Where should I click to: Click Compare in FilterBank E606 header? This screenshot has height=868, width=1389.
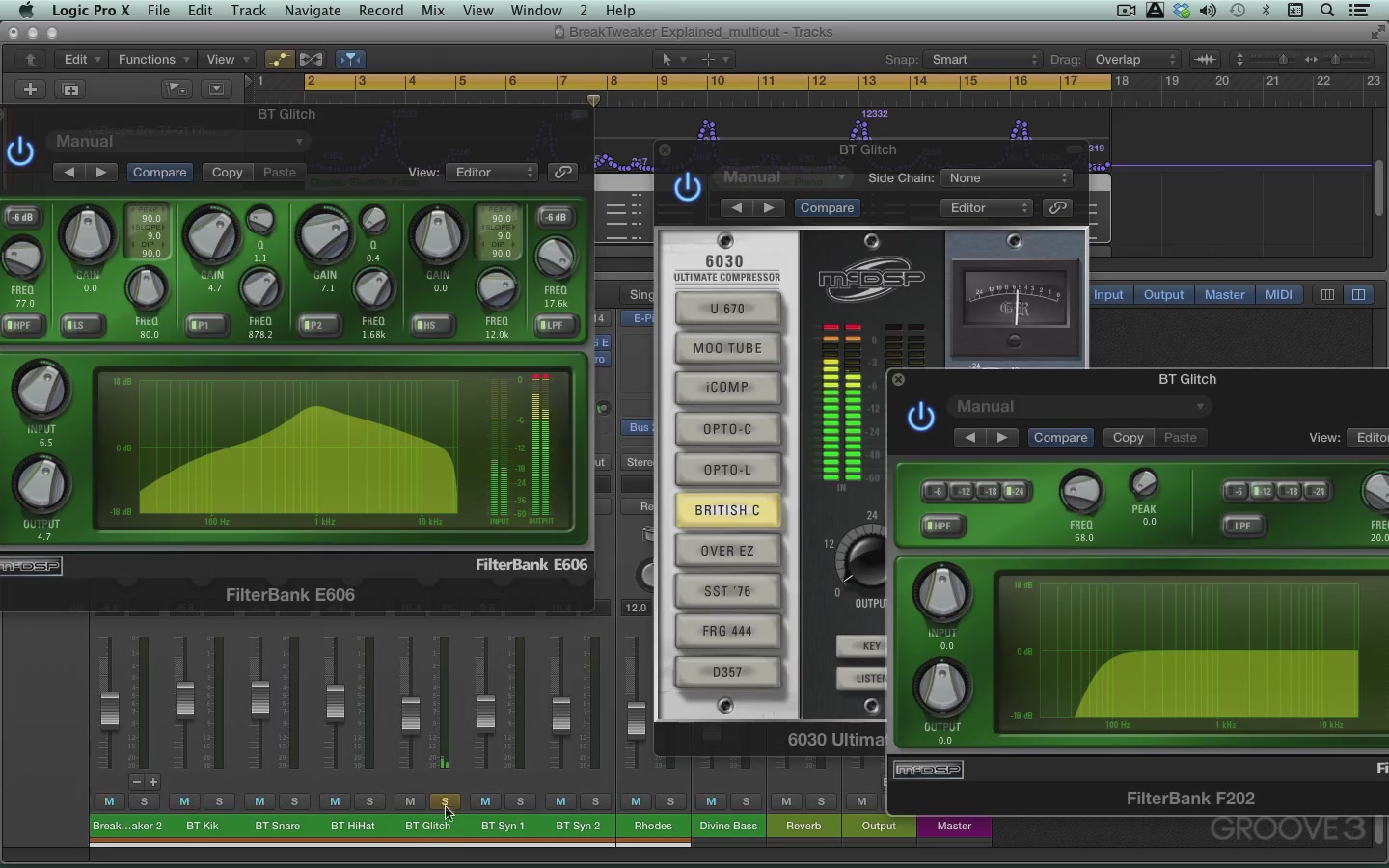pos(159,172)
